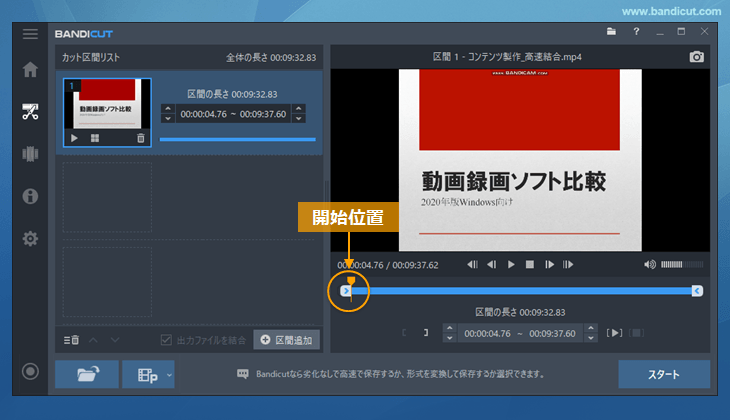Open Settings via the gear icon
The height and width of the screenshot is (420, 730).
[x=30, y=239]
